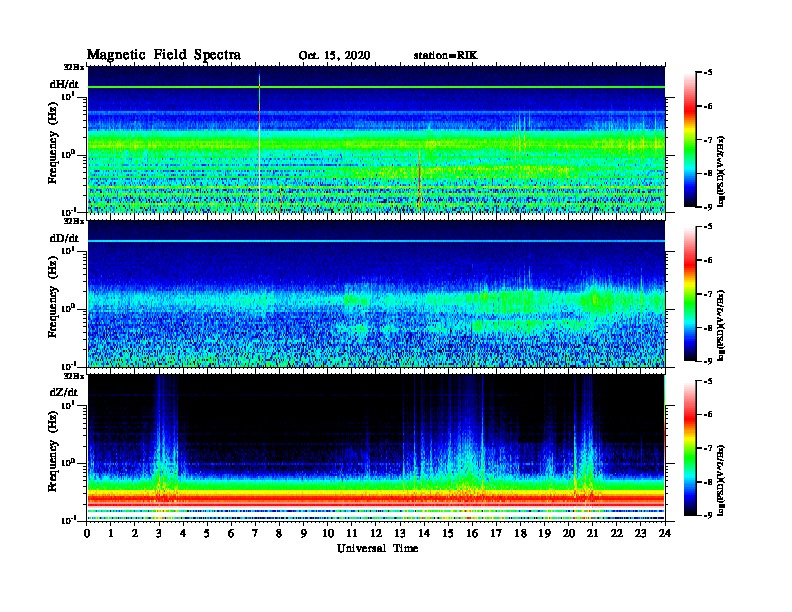
Task: Click the hour 18 tick label on time axis
Action: [520, 534]
